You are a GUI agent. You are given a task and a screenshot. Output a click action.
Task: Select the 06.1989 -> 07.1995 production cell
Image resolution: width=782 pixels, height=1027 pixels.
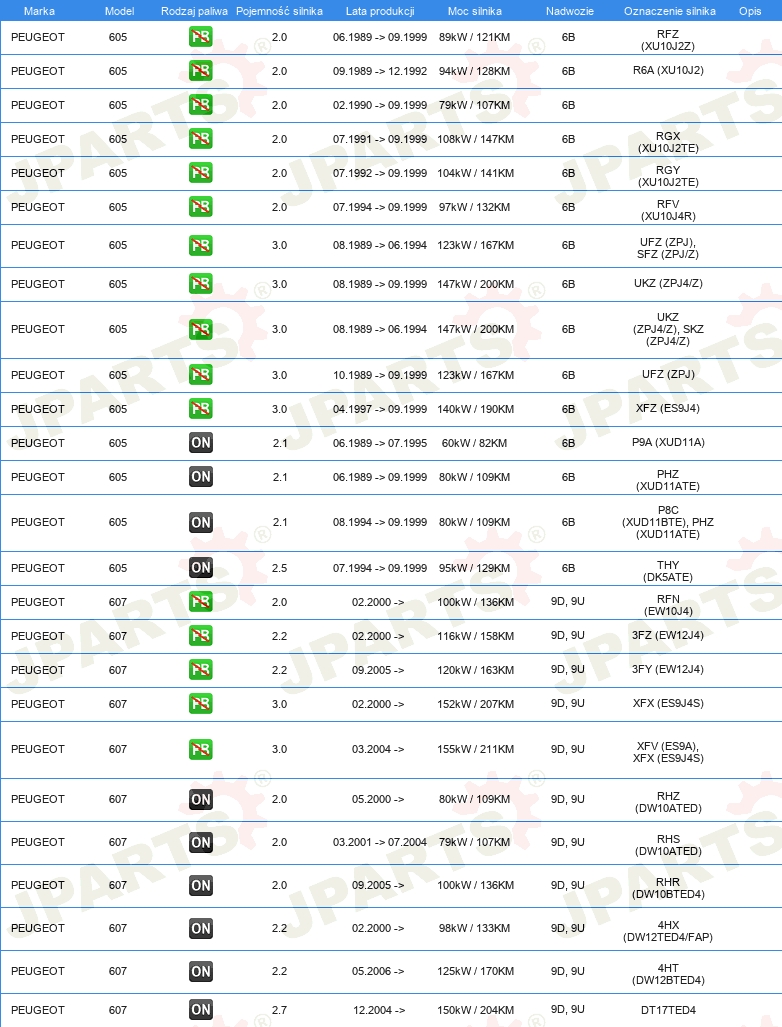[x=380, y=443]
